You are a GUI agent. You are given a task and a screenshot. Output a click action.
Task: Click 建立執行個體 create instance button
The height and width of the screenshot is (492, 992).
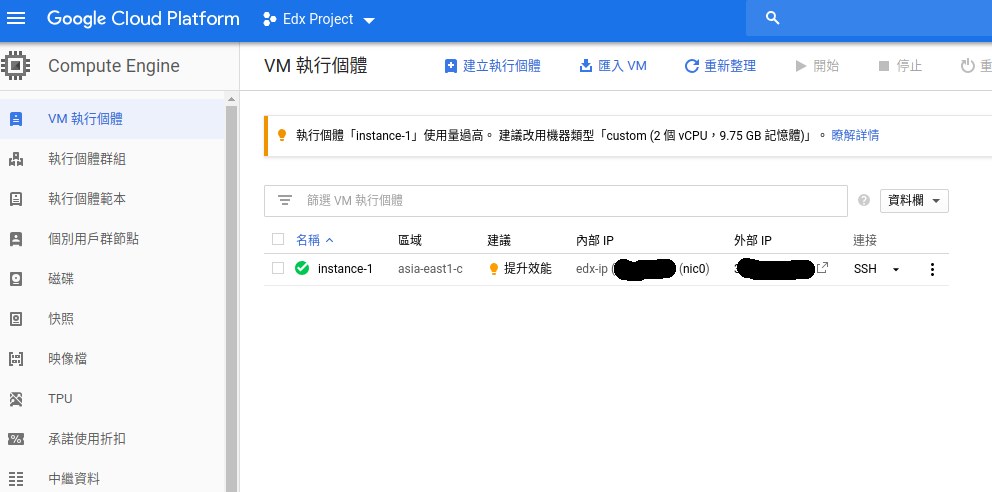[493, 66]
